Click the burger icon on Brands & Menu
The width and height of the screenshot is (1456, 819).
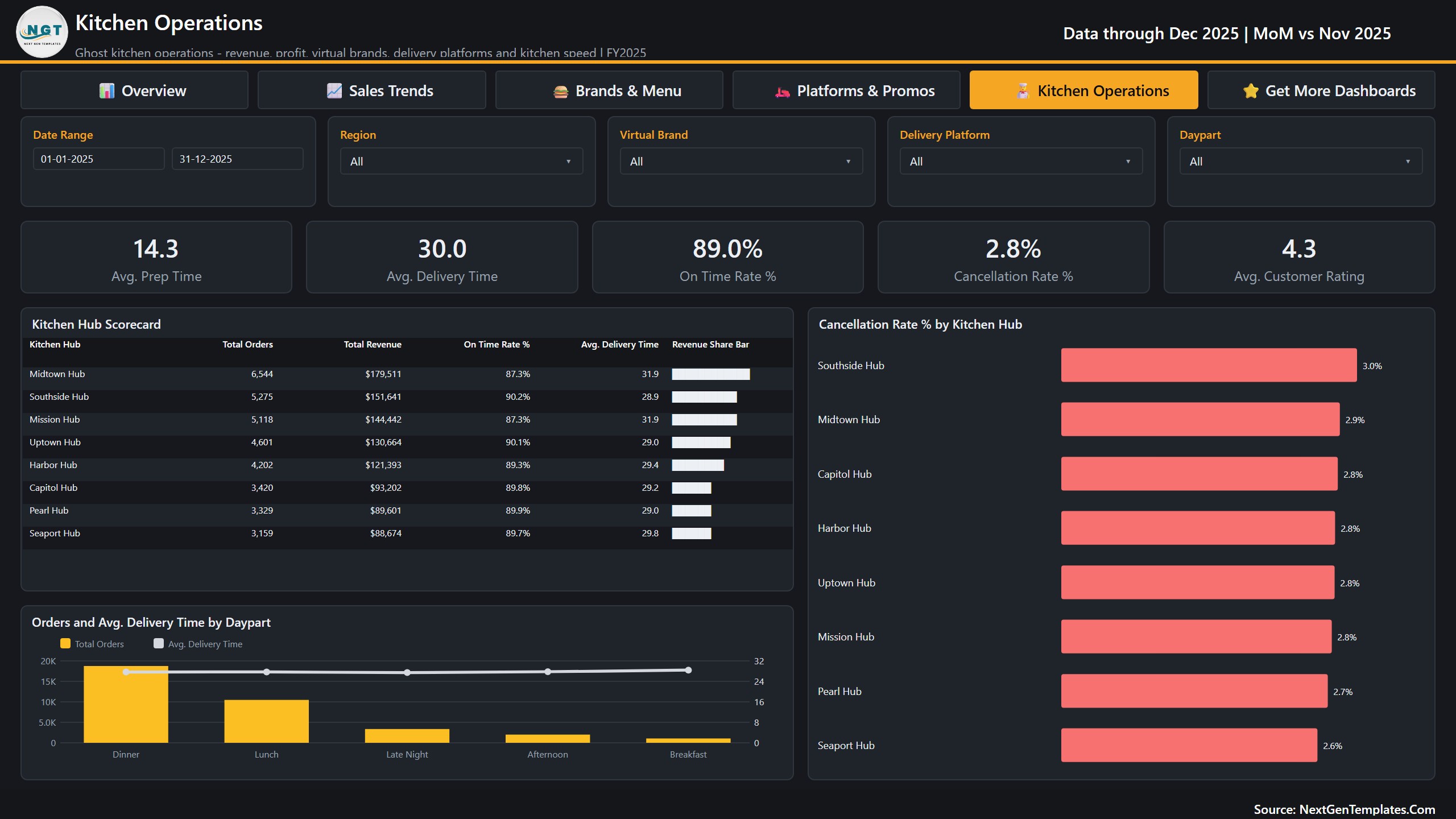[561, 91]
